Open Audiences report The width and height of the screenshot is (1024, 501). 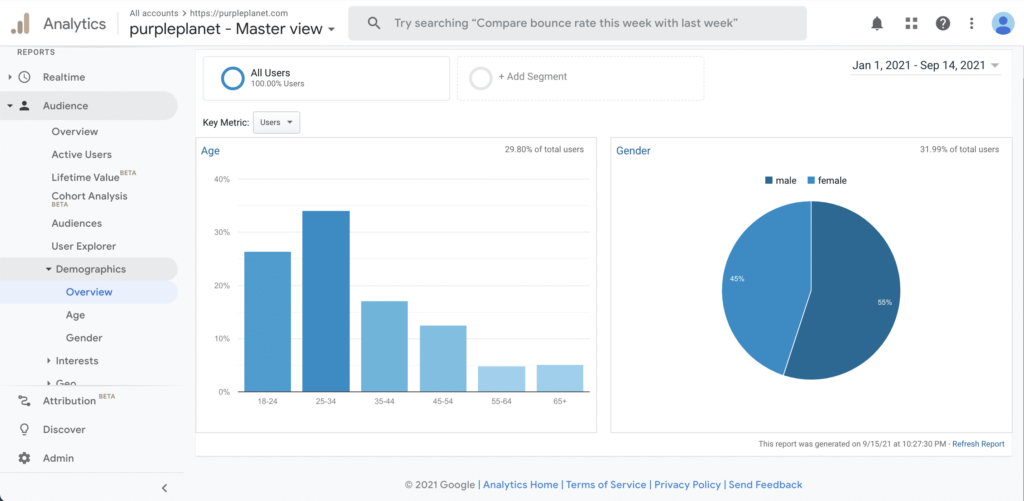pos(76,223)
